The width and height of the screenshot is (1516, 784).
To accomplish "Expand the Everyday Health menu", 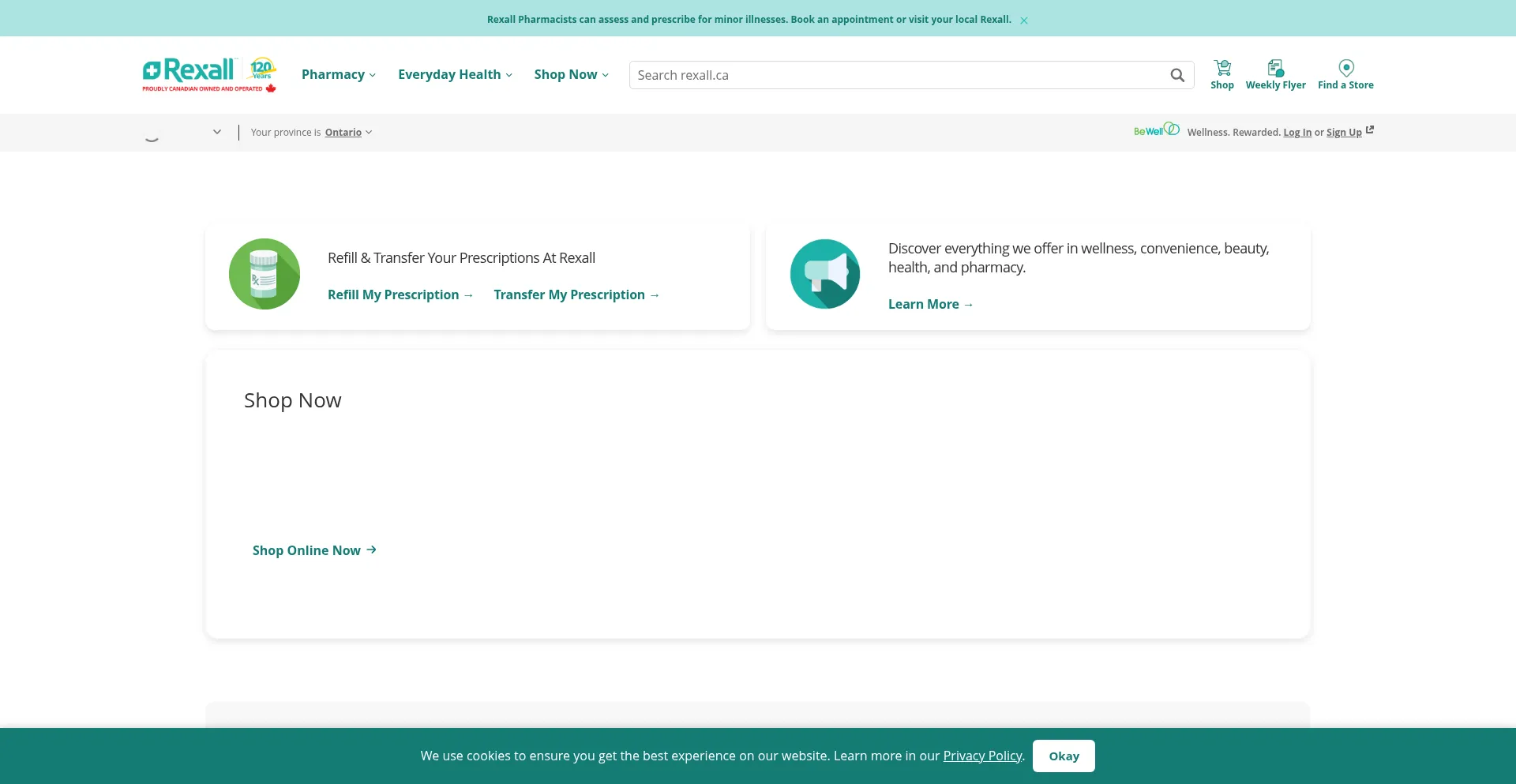I will coord(456,75).
